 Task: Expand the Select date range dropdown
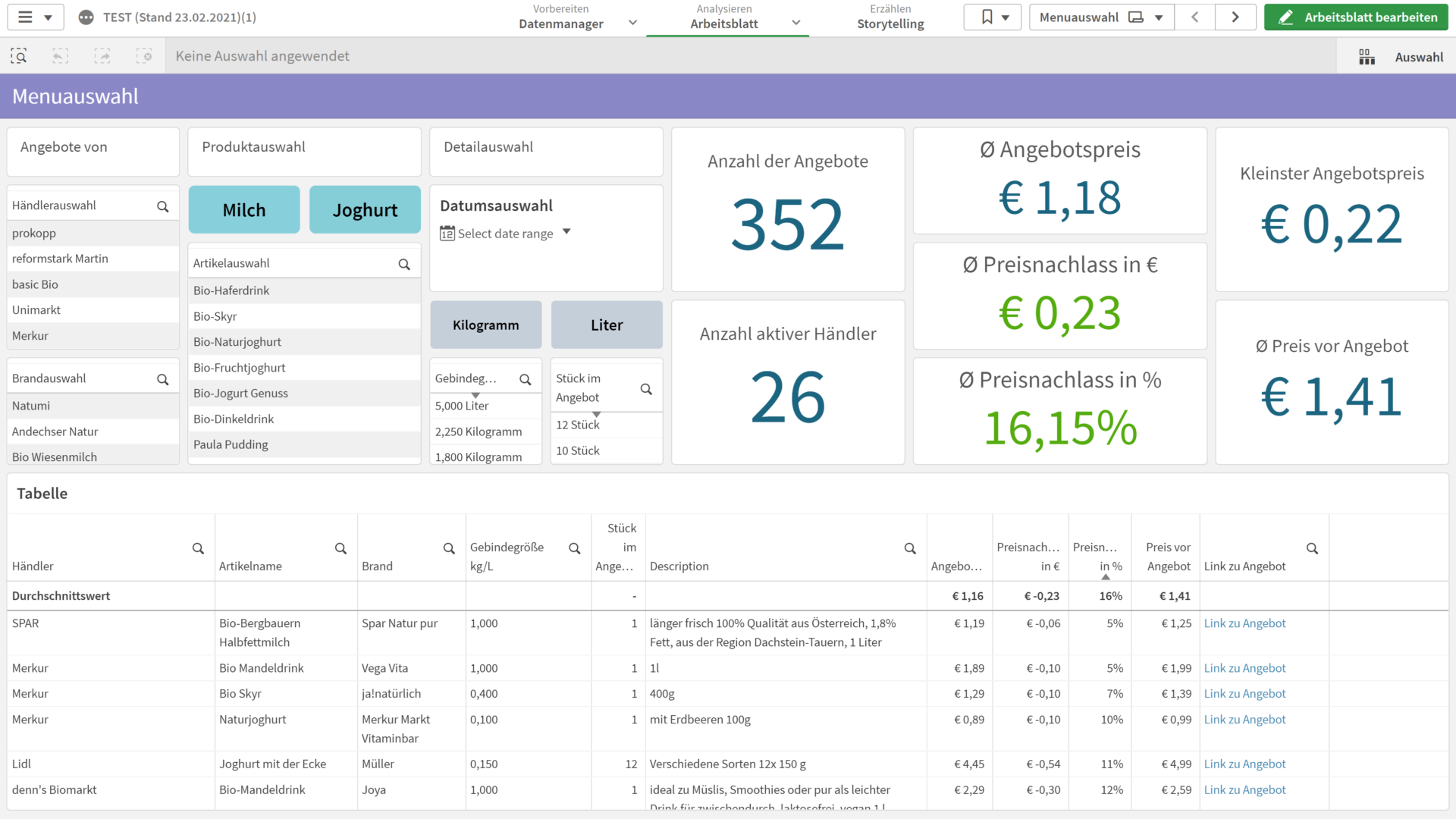tap(506, 234)
